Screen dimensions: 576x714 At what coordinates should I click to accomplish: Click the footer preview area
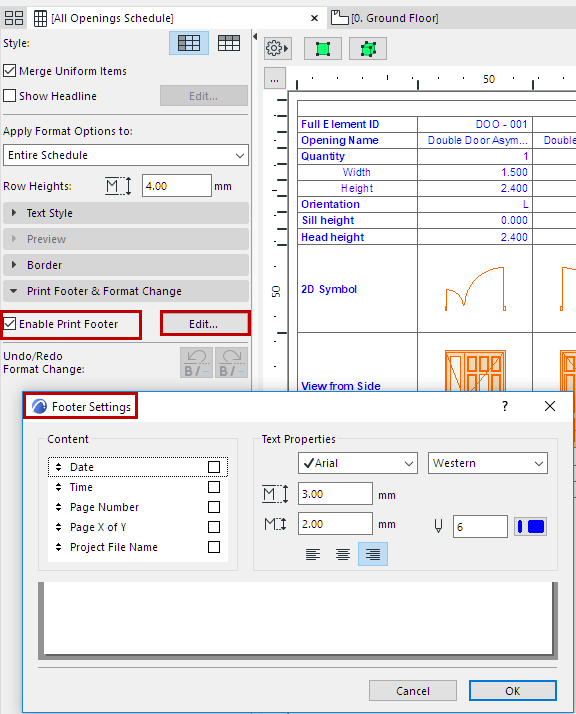(298, 618)
